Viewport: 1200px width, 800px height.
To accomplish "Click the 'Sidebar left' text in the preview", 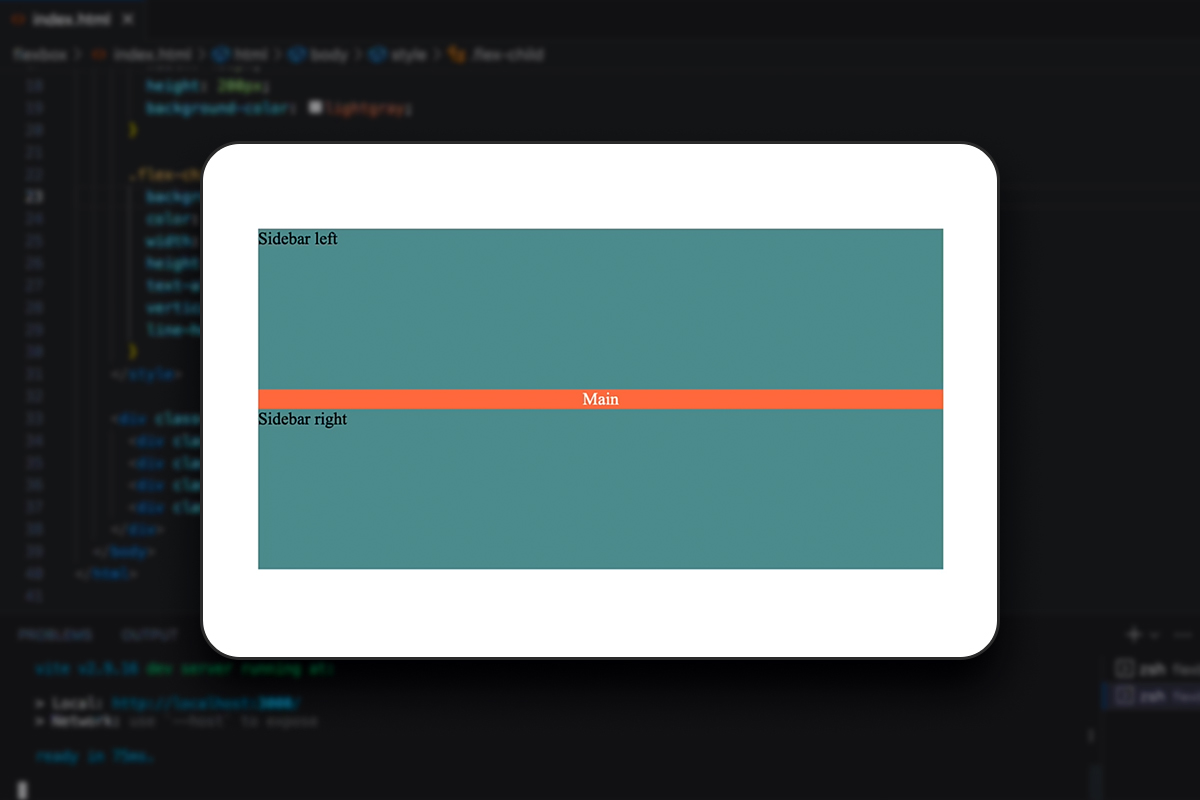I will [298, 239].
